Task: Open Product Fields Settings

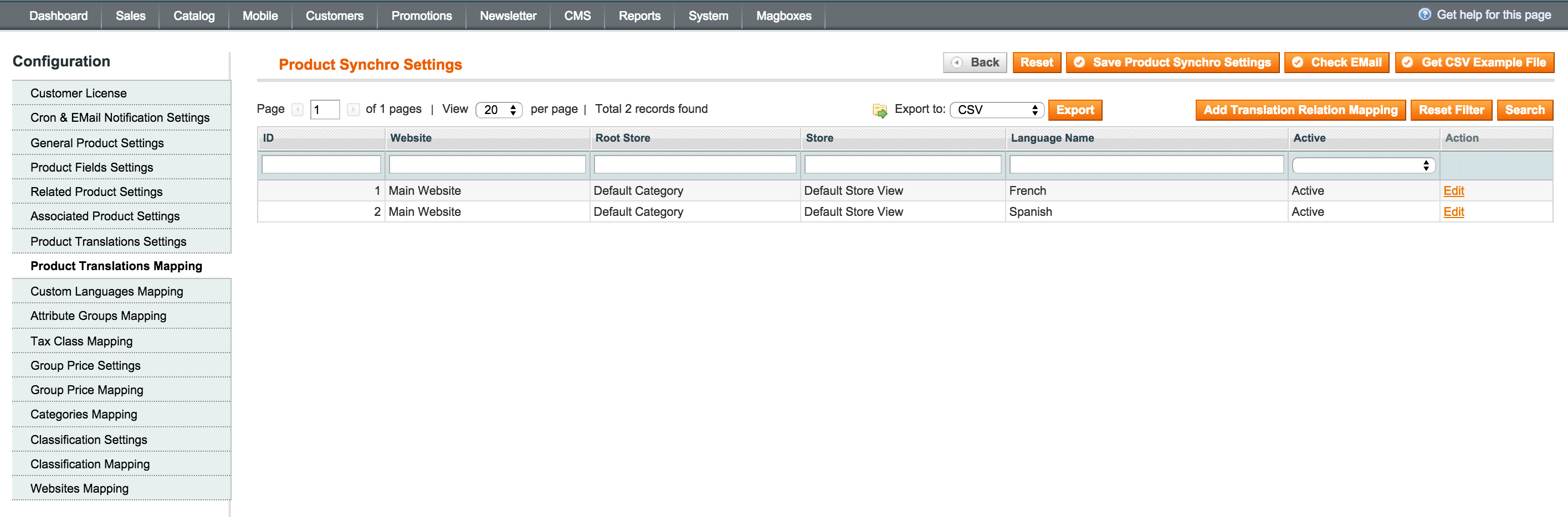Action: point(121,167)
